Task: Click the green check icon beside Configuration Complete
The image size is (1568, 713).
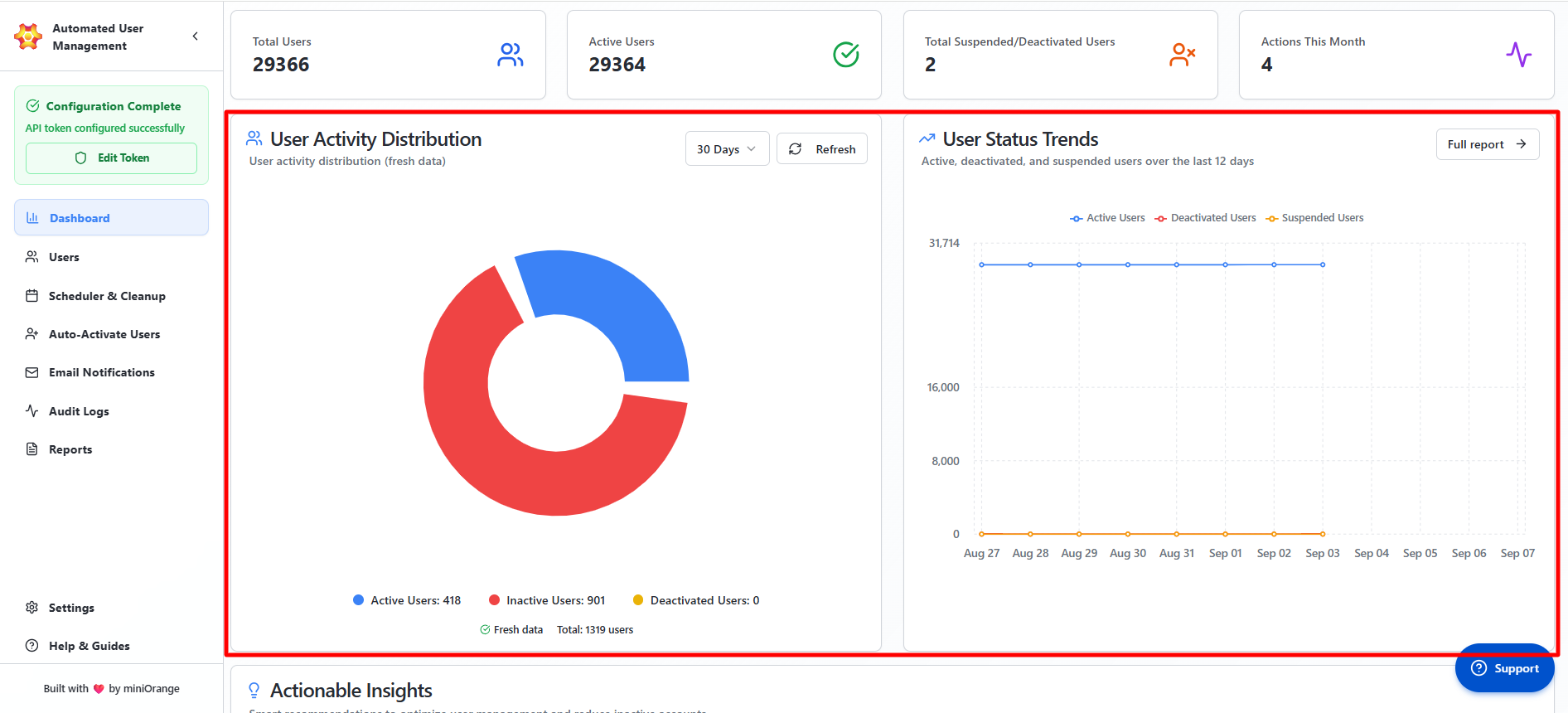Action: (33, 106)
